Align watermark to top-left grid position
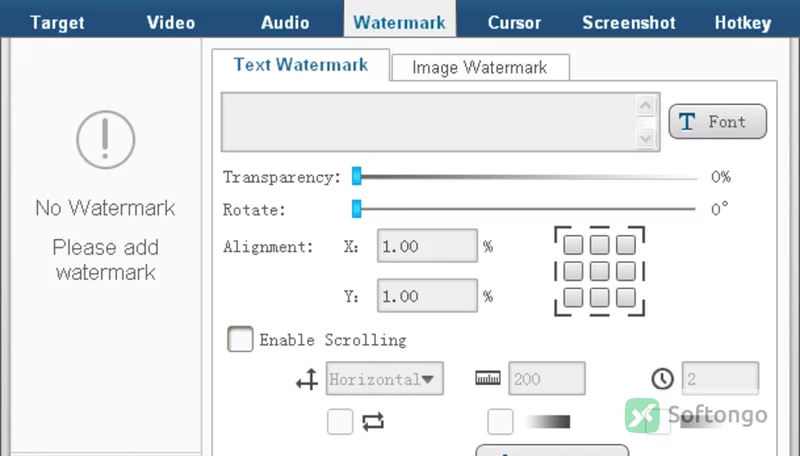This screenshot has height=456, width=800. [x=573, y=245]
